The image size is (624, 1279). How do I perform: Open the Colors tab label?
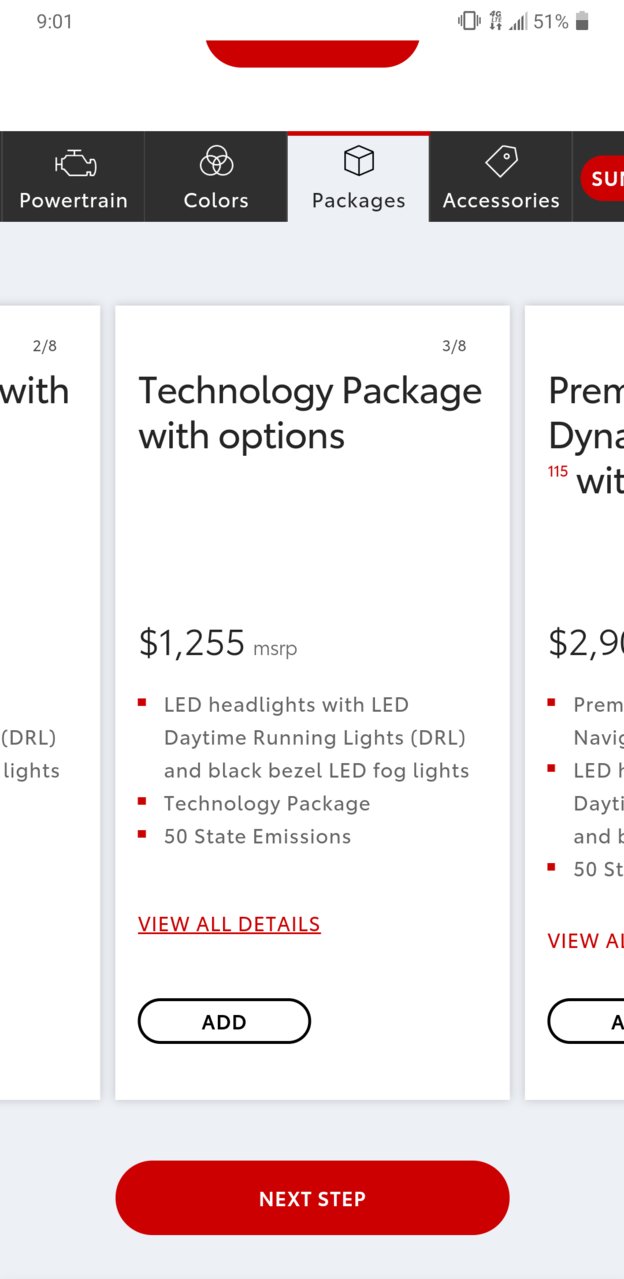tap(216, 200)
